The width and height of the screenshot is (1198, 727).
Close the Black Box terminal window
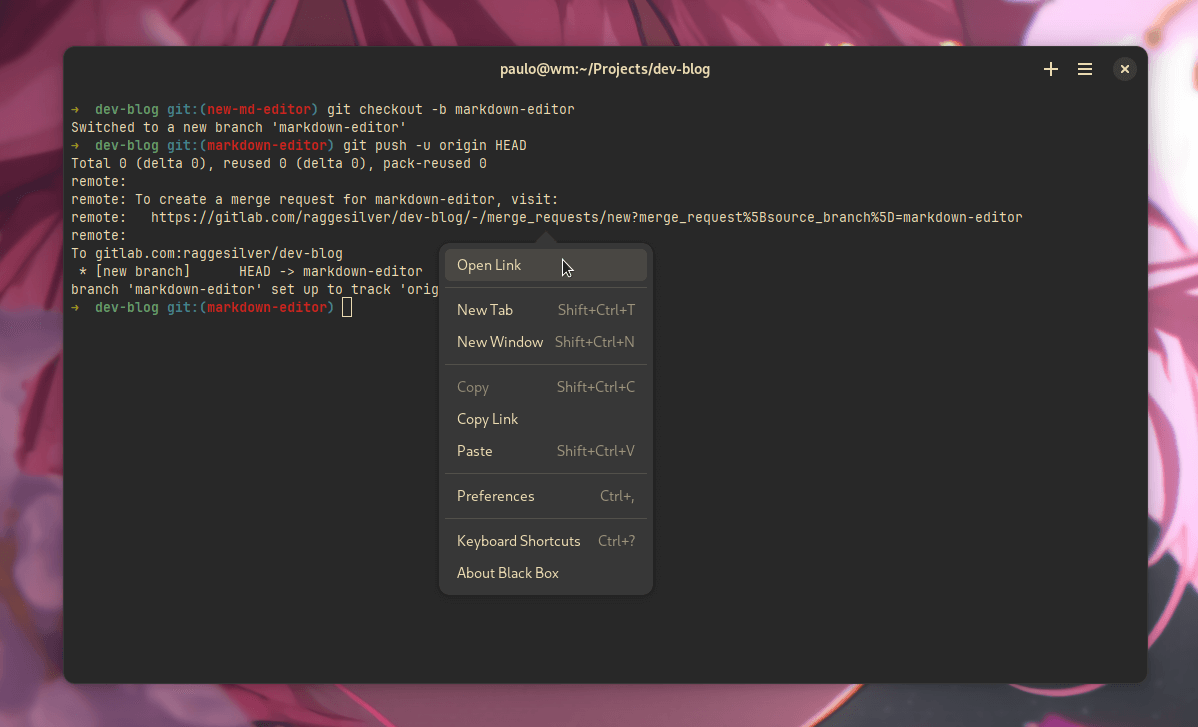coord(1125,69)
